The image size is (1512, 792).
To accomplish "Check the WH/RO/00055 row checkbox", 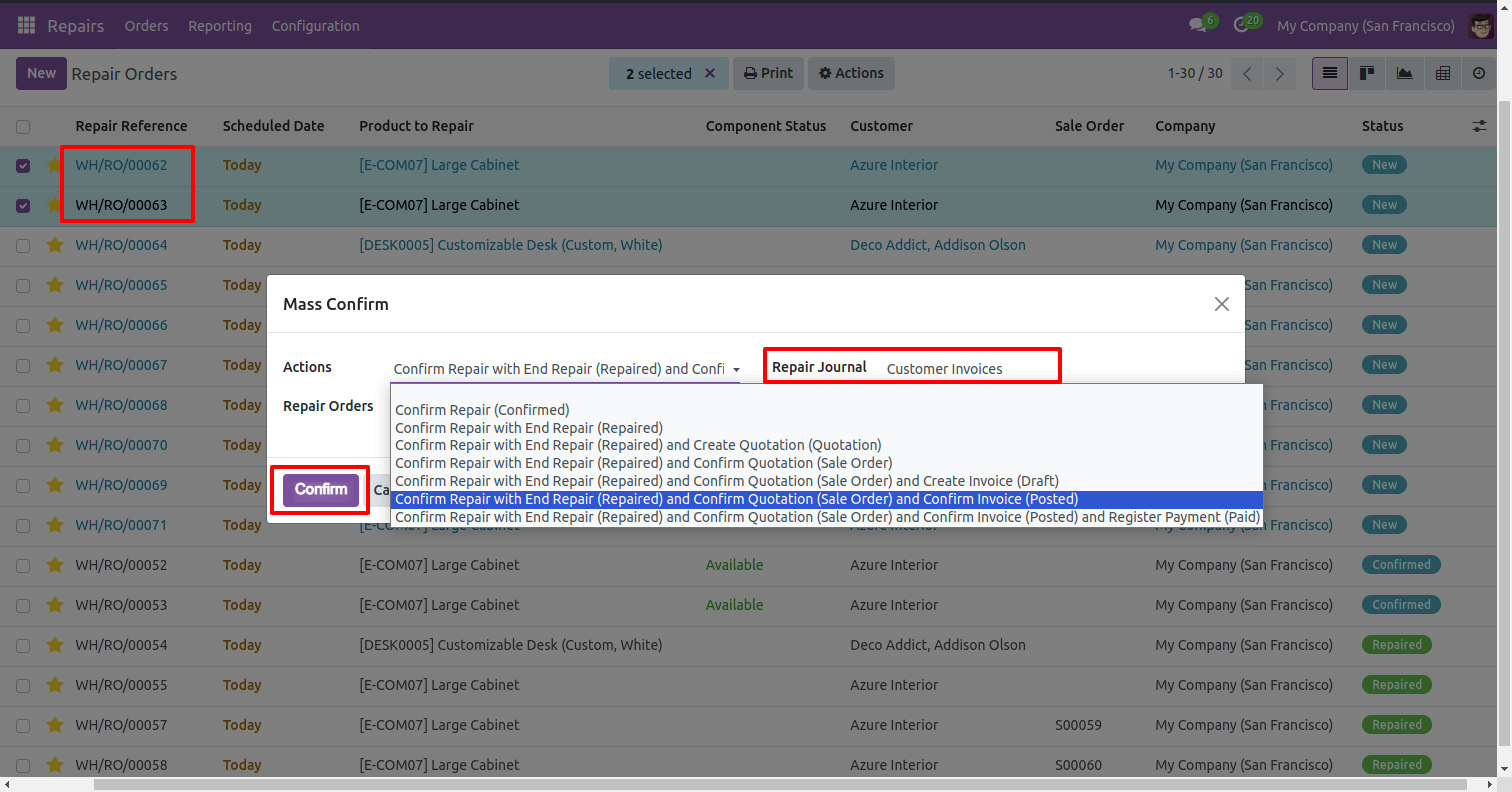I will 23,686.
